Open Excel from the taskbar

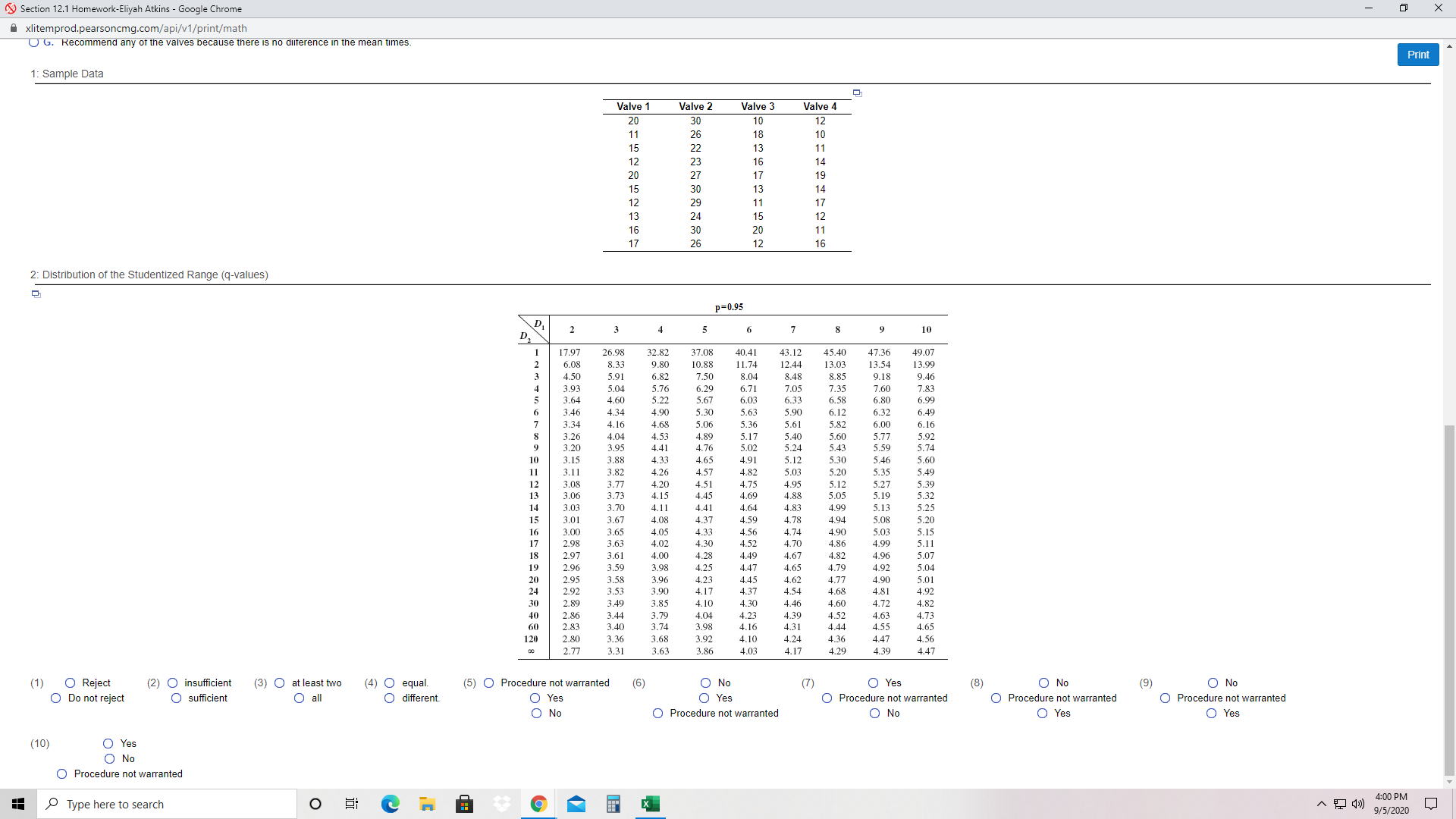tap(650, 804)
